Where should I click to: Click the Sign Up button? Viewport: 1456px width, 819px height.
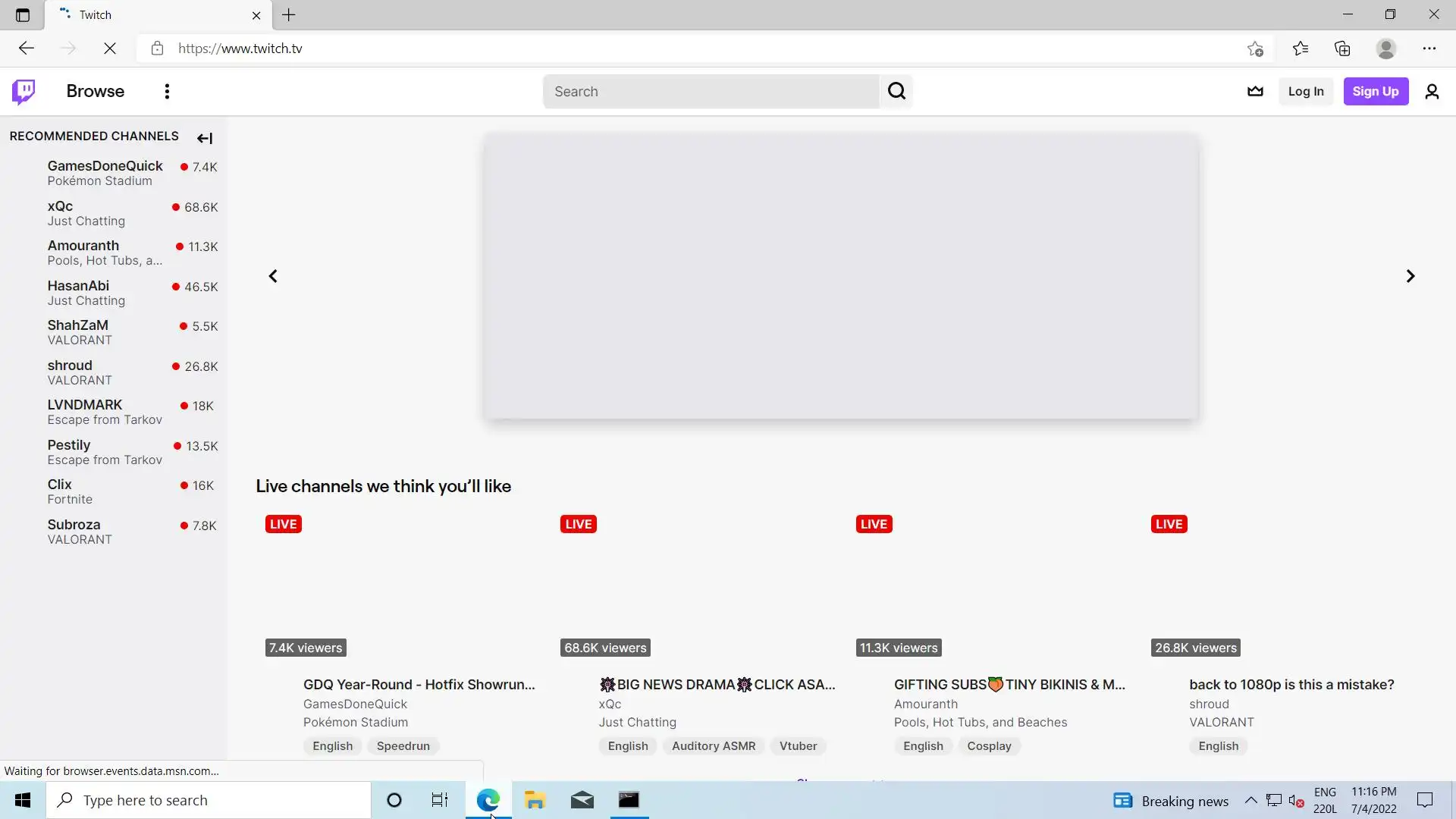[1375, 92]
